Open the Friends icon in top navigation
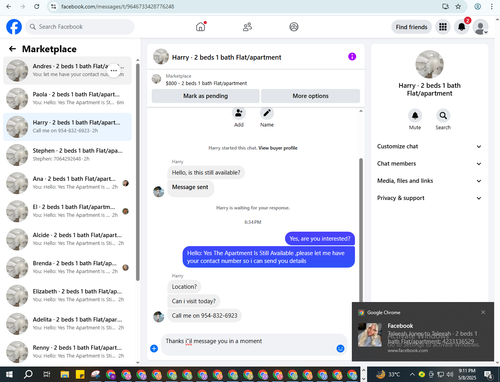The height and width of the screenshot is (382, 500). [x=247, y=27]
